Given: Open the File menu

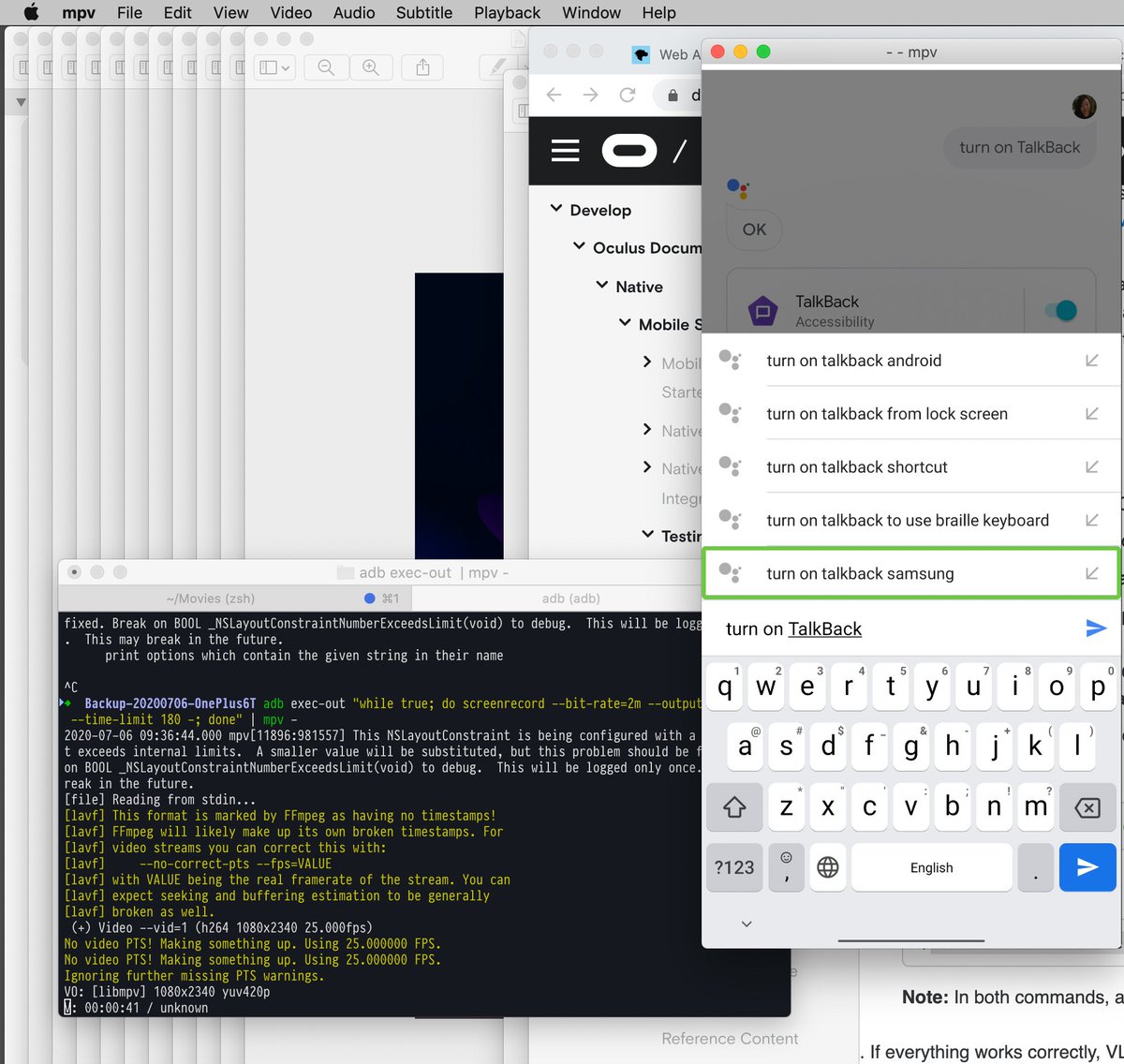Looking at the screenshot, I should click(129, 12).
